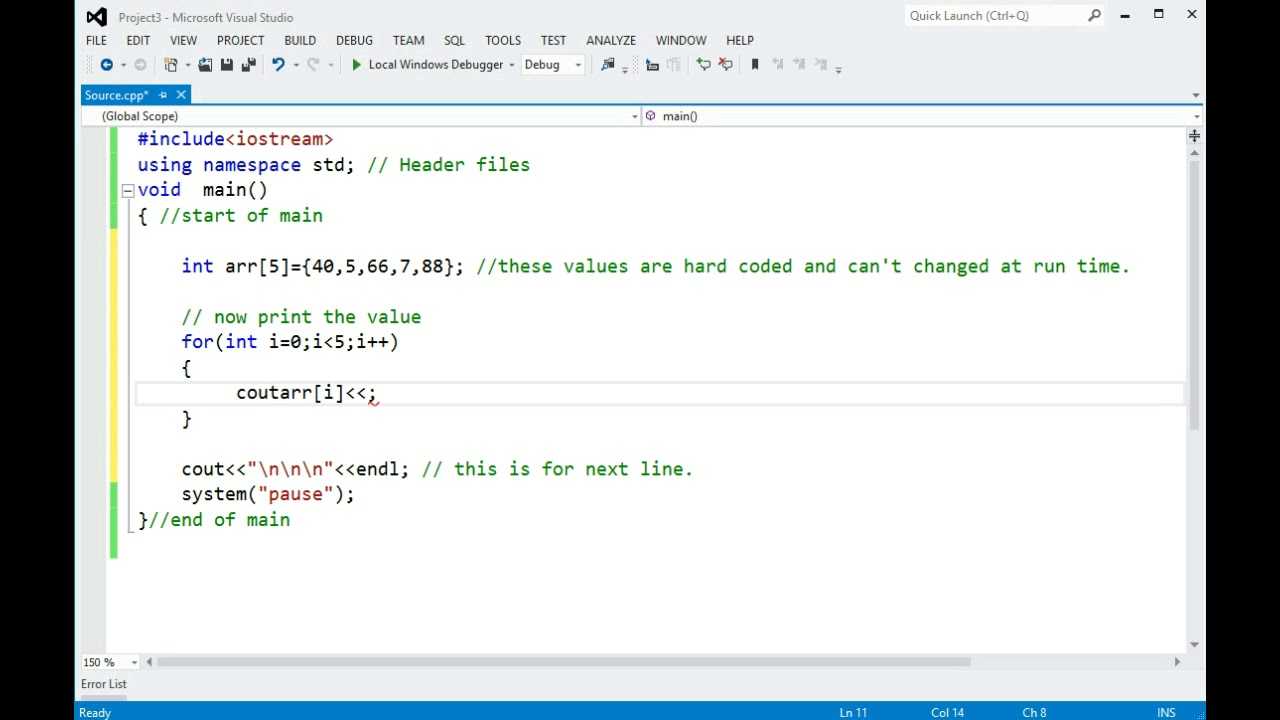Open the Global Scope dropdown

pos(634,117)
